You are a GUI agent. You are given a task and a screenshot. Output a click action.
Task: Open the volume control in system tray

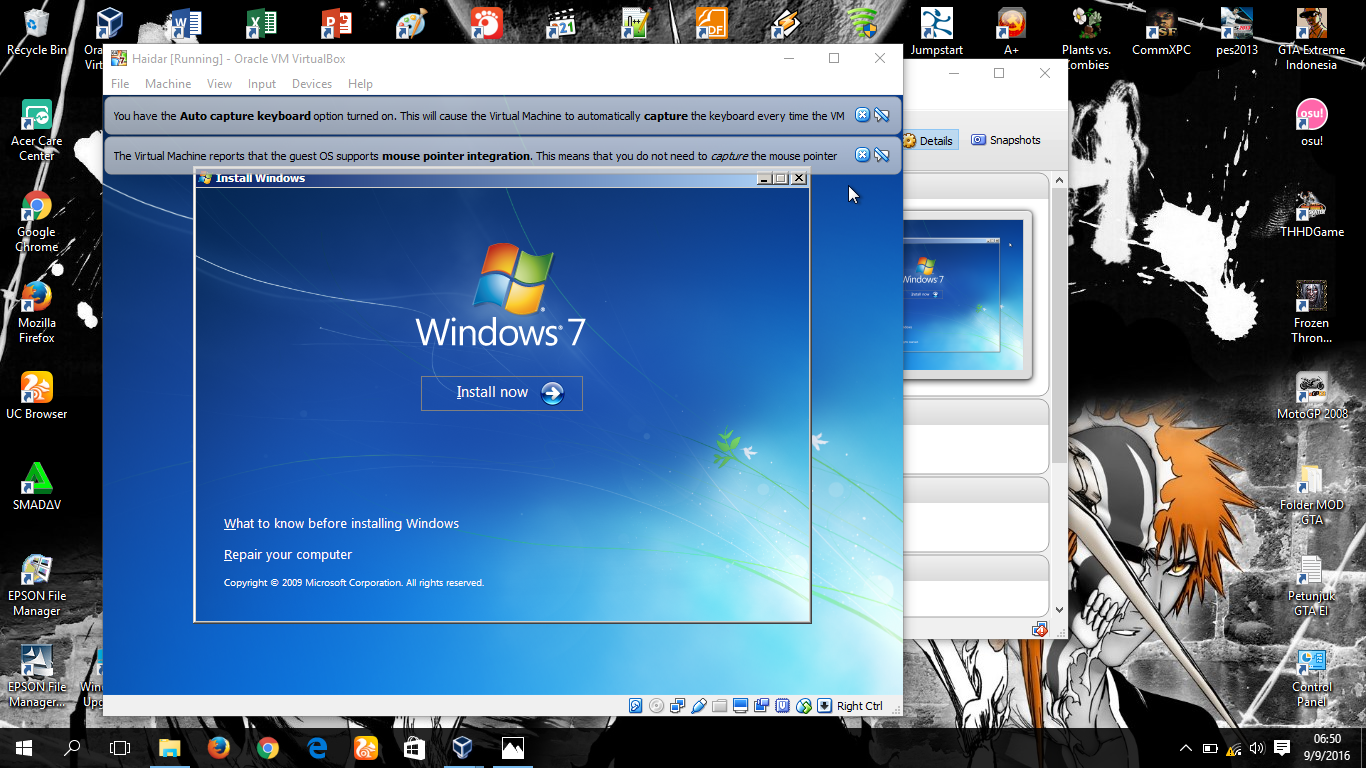pos(1256,747)
